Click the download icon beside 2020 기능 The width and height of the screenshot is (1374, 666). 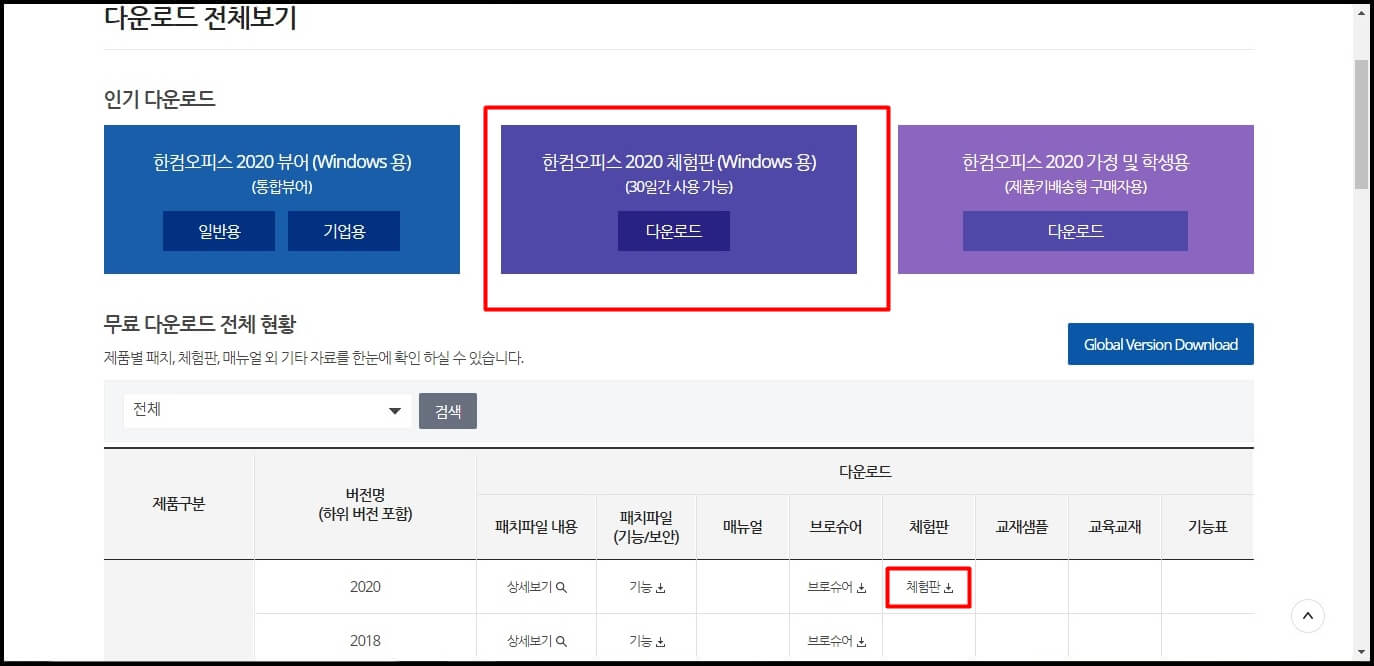click(x=661, y=588)
